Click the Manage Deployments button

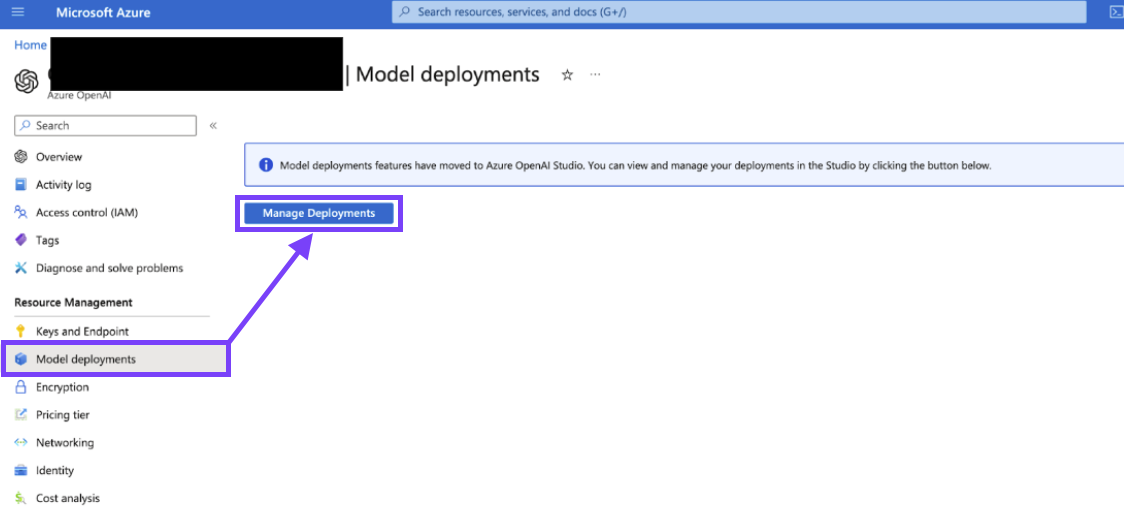coord(319,214)
